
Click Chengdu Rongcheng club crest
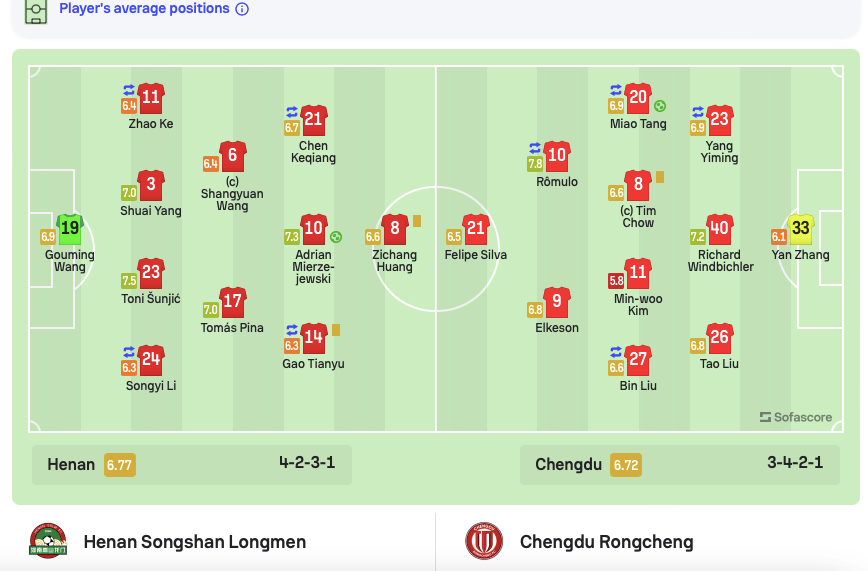pos(484,542)
